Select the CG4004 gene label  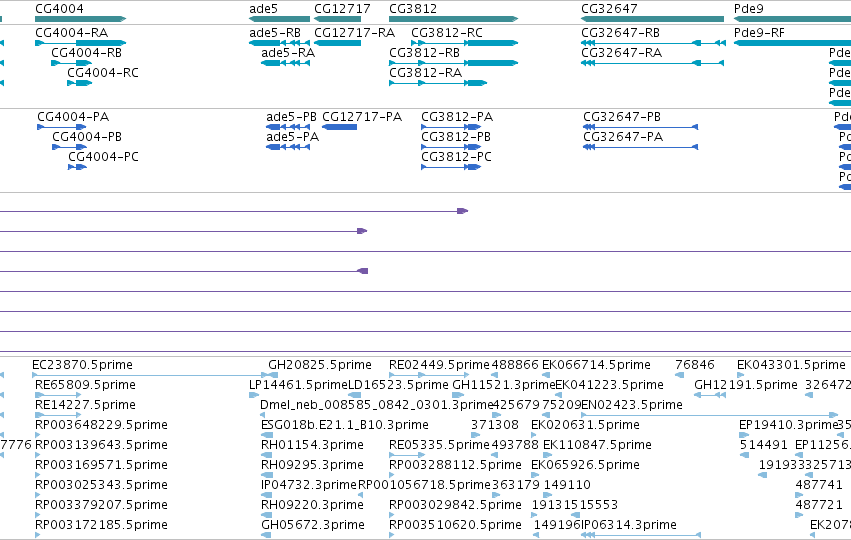click(x=59, y=9)
